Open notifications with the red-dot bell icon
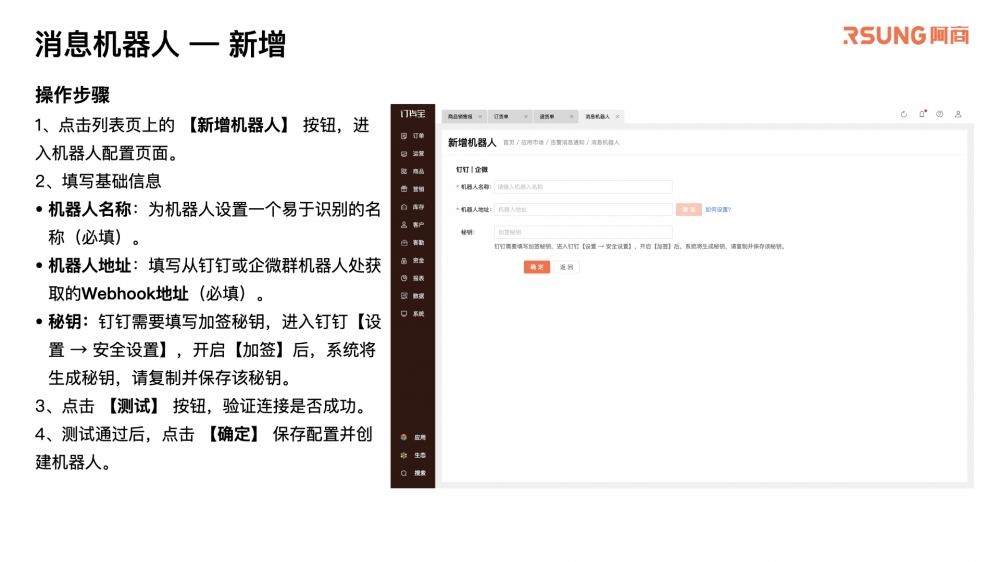Screen dimensions: 1000x562 pyautogui.click(x=922, y=114)
